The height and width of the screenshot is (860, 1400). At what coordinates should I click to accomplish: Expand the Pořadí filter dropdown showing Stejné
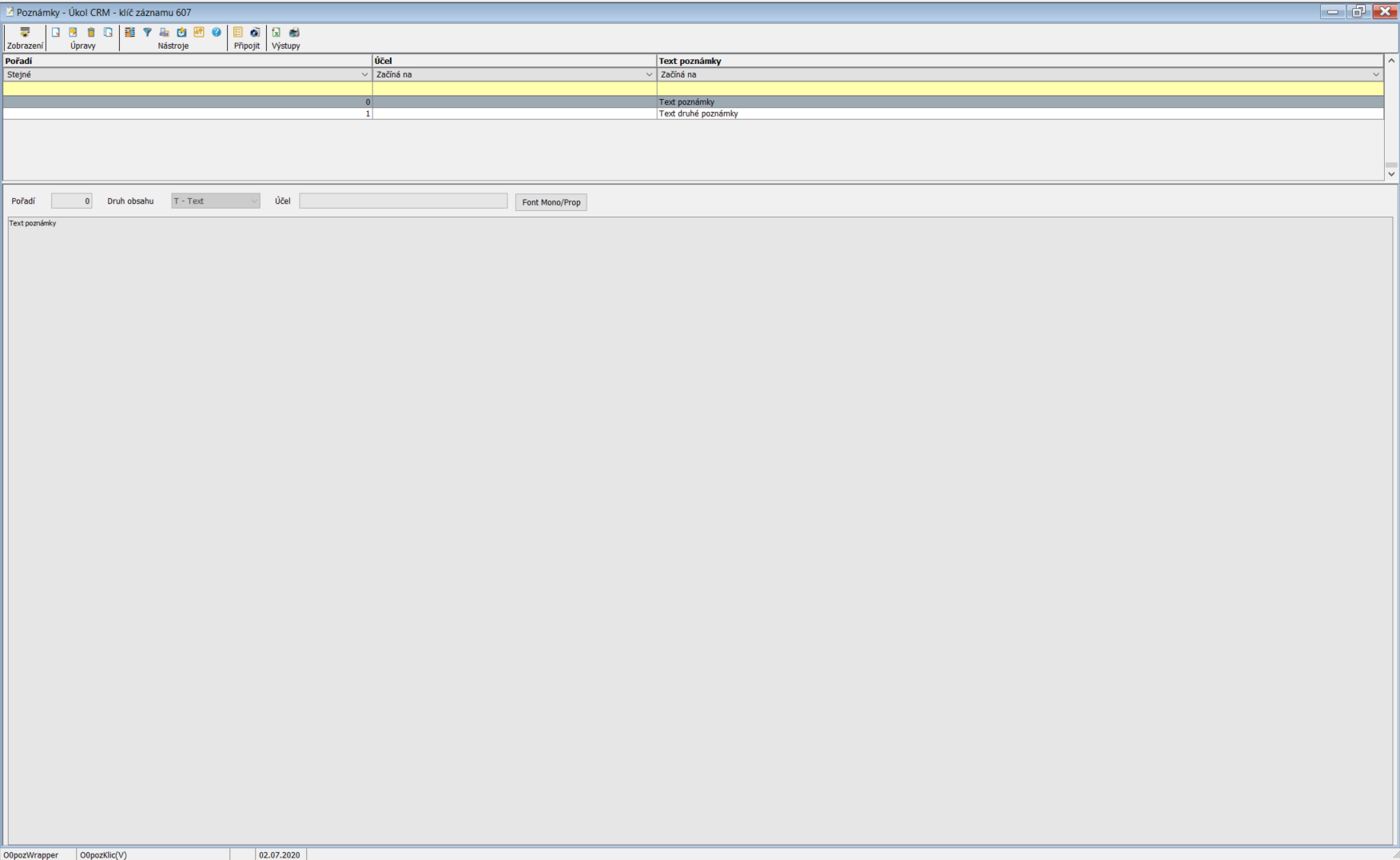364,74
